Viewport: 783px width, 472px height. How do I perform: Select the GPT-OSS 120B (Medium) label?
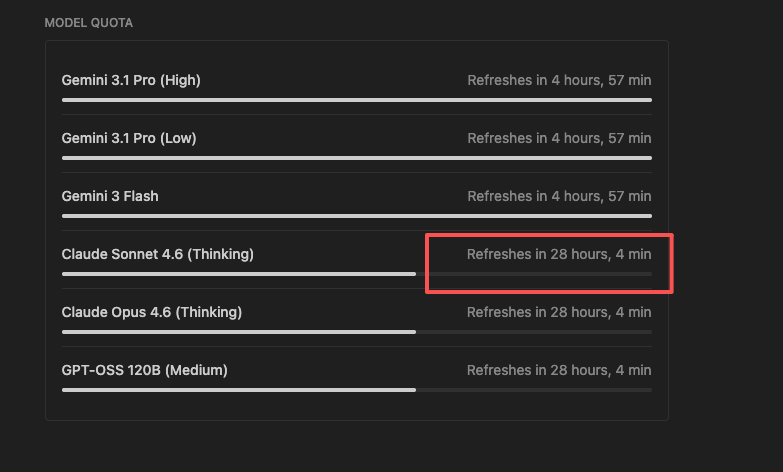[x=144, y=370]
